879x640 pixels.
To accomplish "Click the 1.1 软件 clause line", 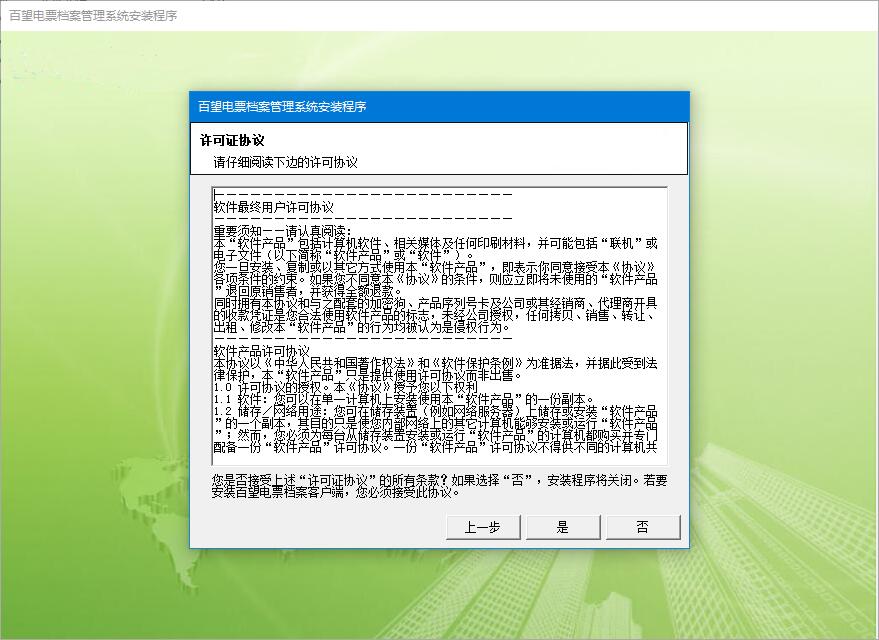I will (404, 399).
